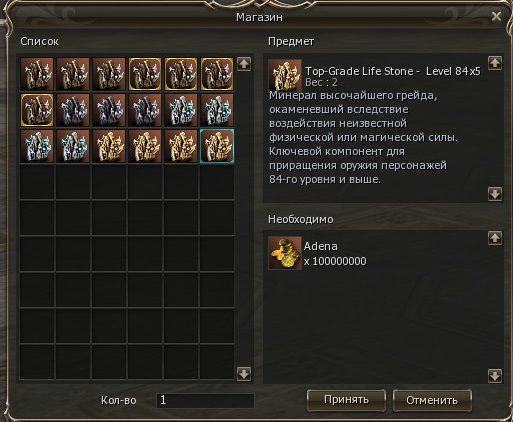Move the item list up with its arrow
Screen dimensions: 513x422
coord(244,64)
